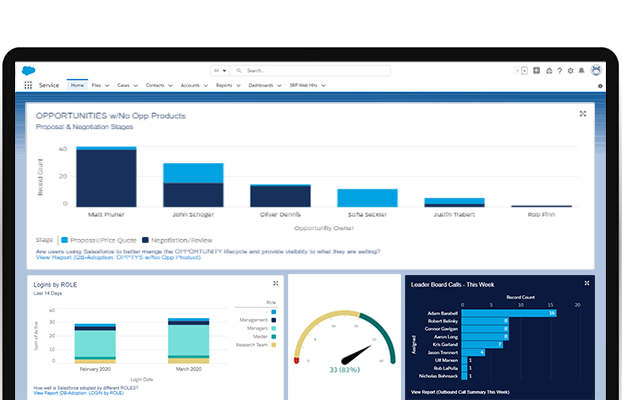Click Jason Trennert's leaderboard bar
The height and width of the screenshot is (400, 622).
tap(474, 352)
